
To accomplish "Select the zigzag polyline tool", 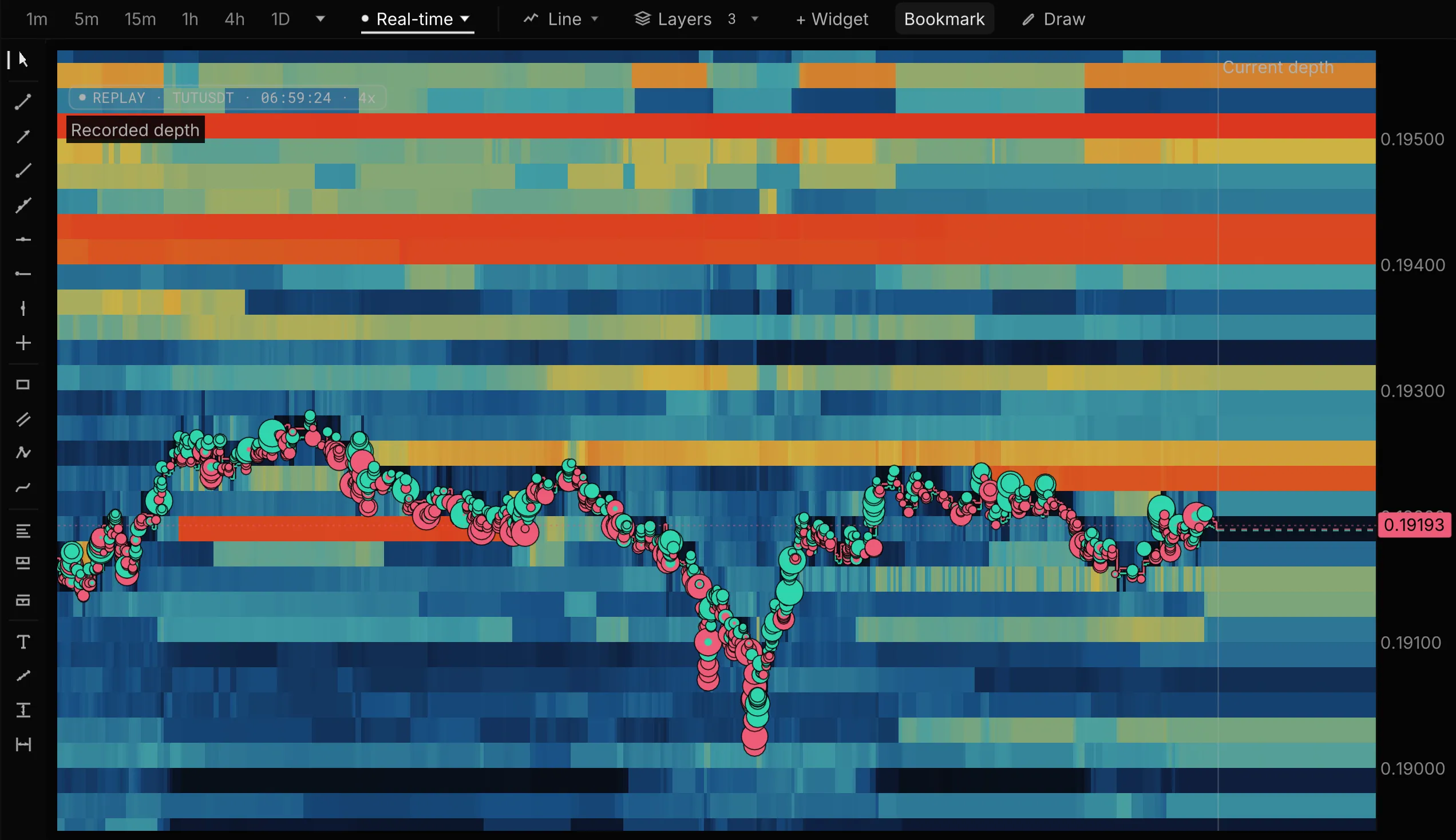I will pos(23,453).
